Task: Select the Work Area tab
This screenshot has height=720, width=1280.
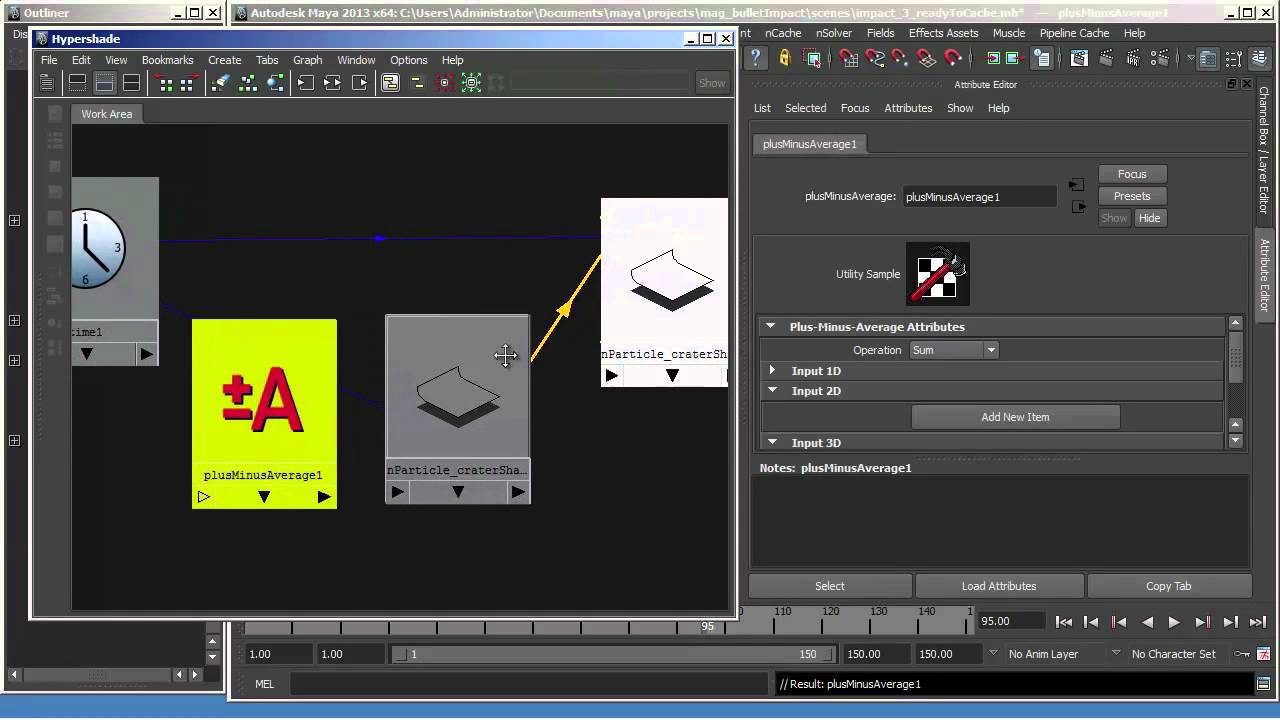Action: click(106, 114)
